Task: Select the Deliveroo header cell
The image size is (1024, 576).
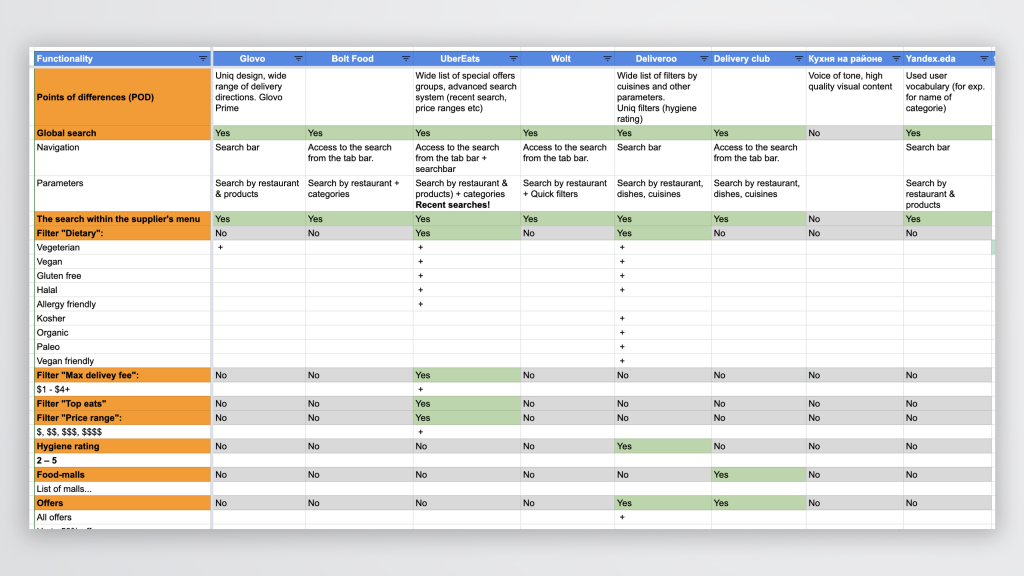Action: point(662,59)
